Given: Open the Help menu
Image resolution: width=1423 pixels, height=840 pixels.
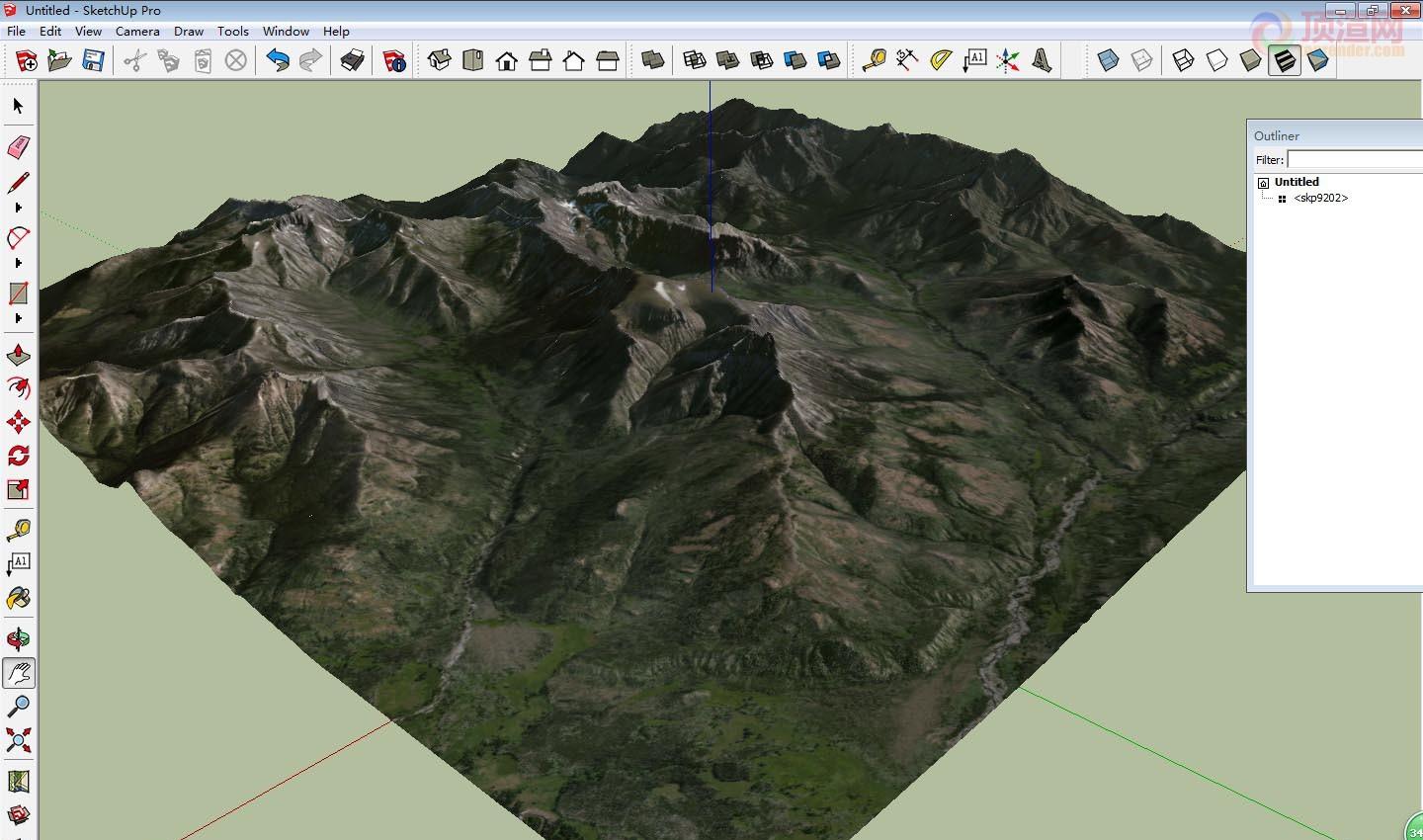Looking at the screenshot, I should [x=336, y=31].
